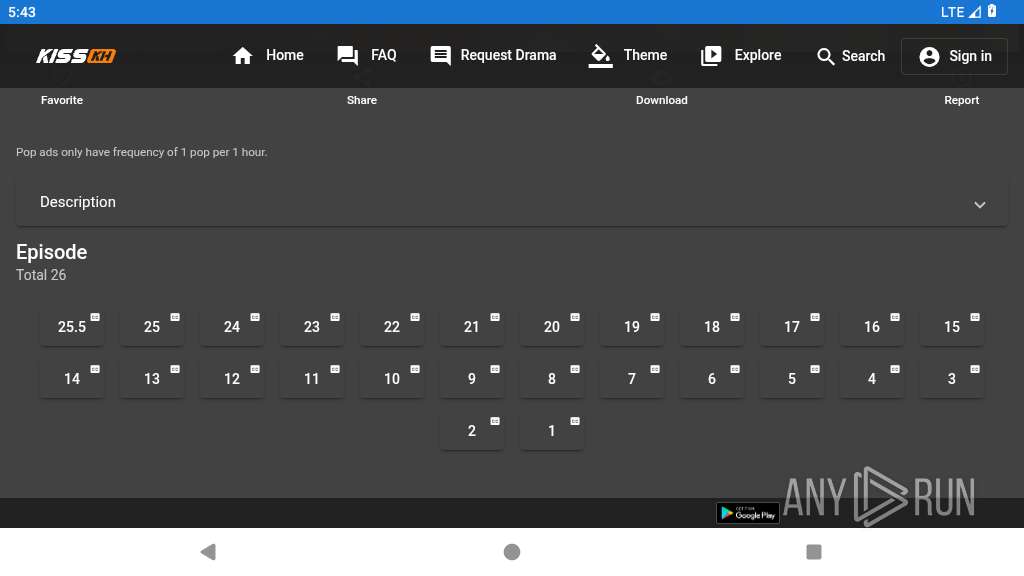The image size is (1024, 576).
Task: Select episode 24
Action: point(232,327)
